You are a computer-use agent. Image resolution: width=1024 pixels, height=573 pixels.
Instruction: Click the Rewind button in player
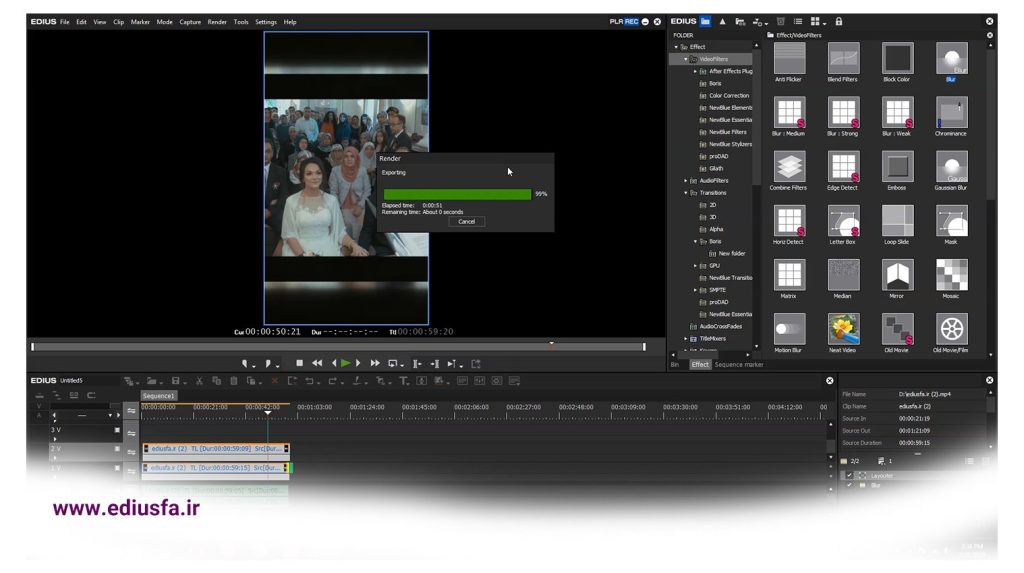point(317,363)
